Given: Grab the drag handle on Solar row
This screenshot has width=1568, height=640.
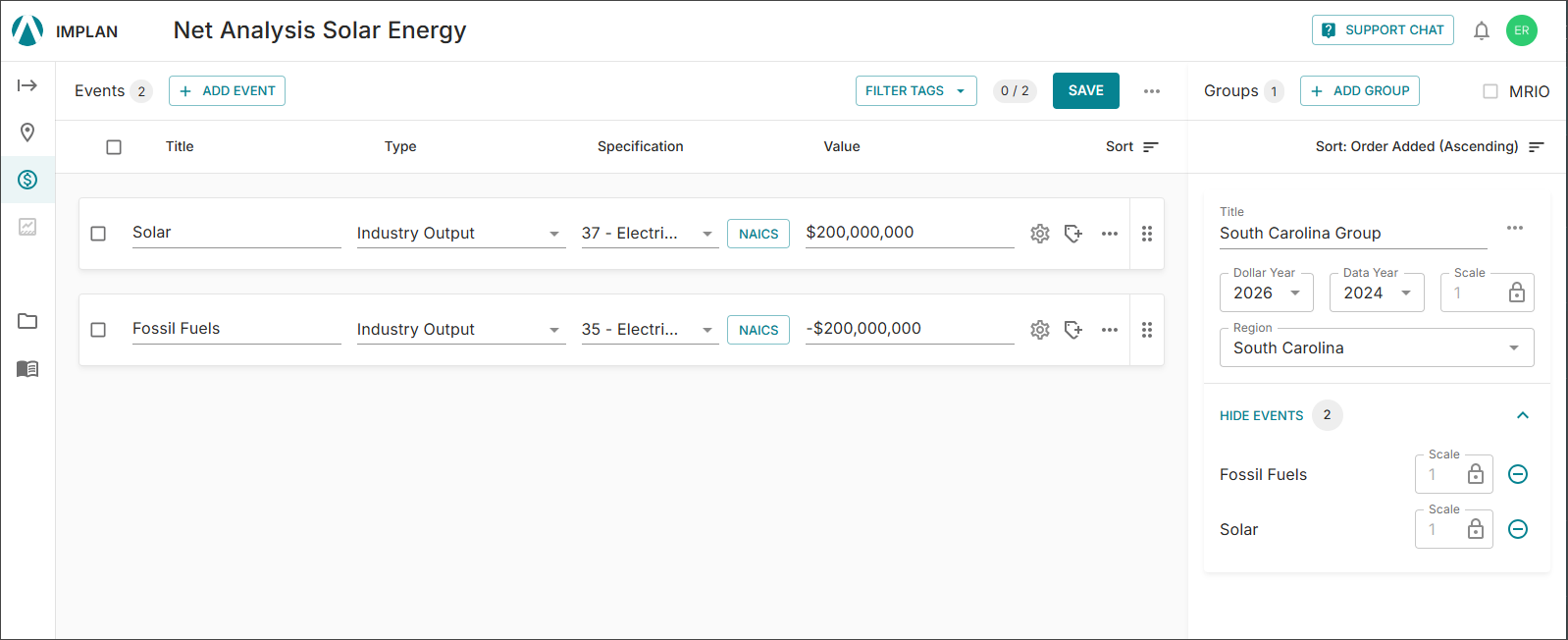Looking at the screenshot, I should click(x=1147, y=234).
